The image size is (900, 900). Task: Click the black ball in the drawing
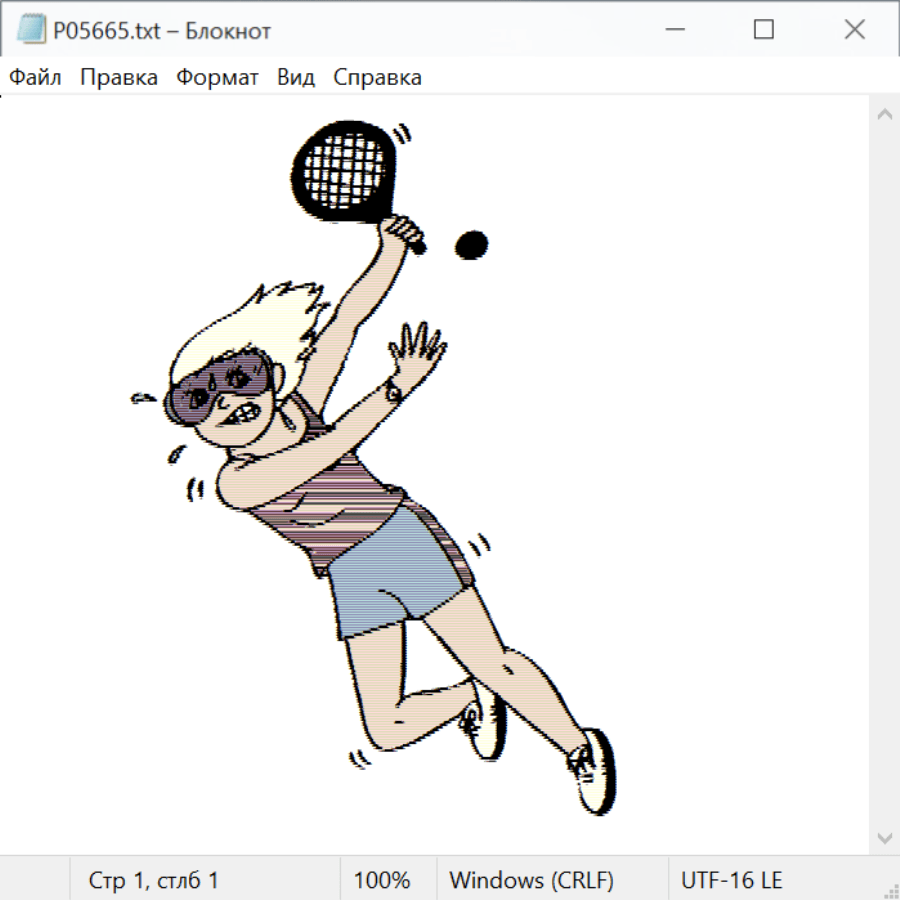(x=471, y=244)
